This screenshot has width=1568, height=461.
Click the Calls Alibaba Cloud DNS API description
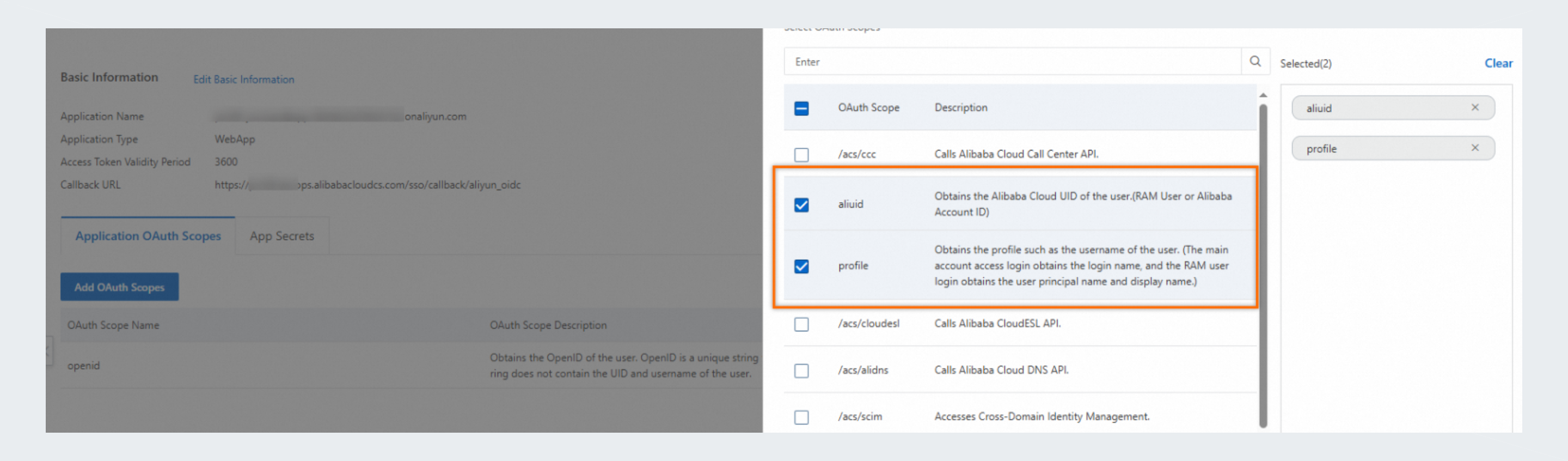(1001, 369)
